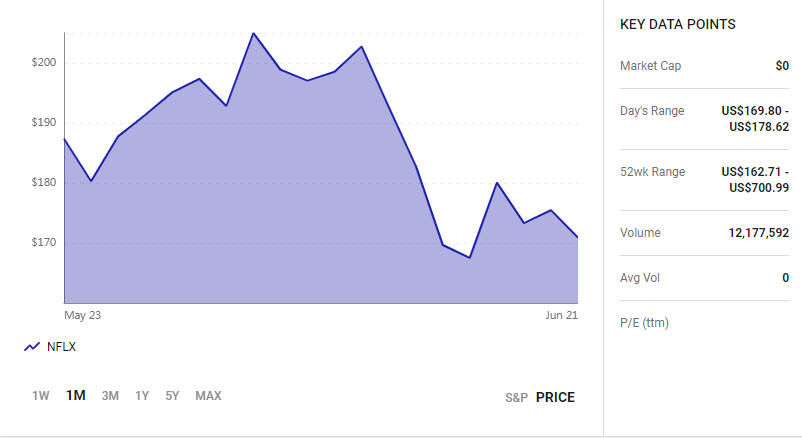Click the P/E (ttm) label

click(x=644, y=323)
